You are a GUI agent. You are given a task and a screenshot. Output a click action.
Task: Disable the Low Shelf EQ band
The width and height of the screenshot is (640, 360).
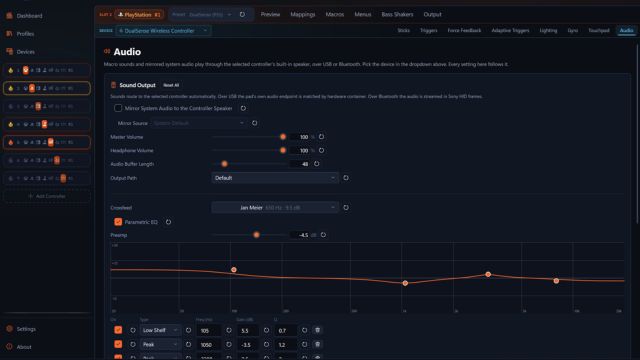coord(118,330)
